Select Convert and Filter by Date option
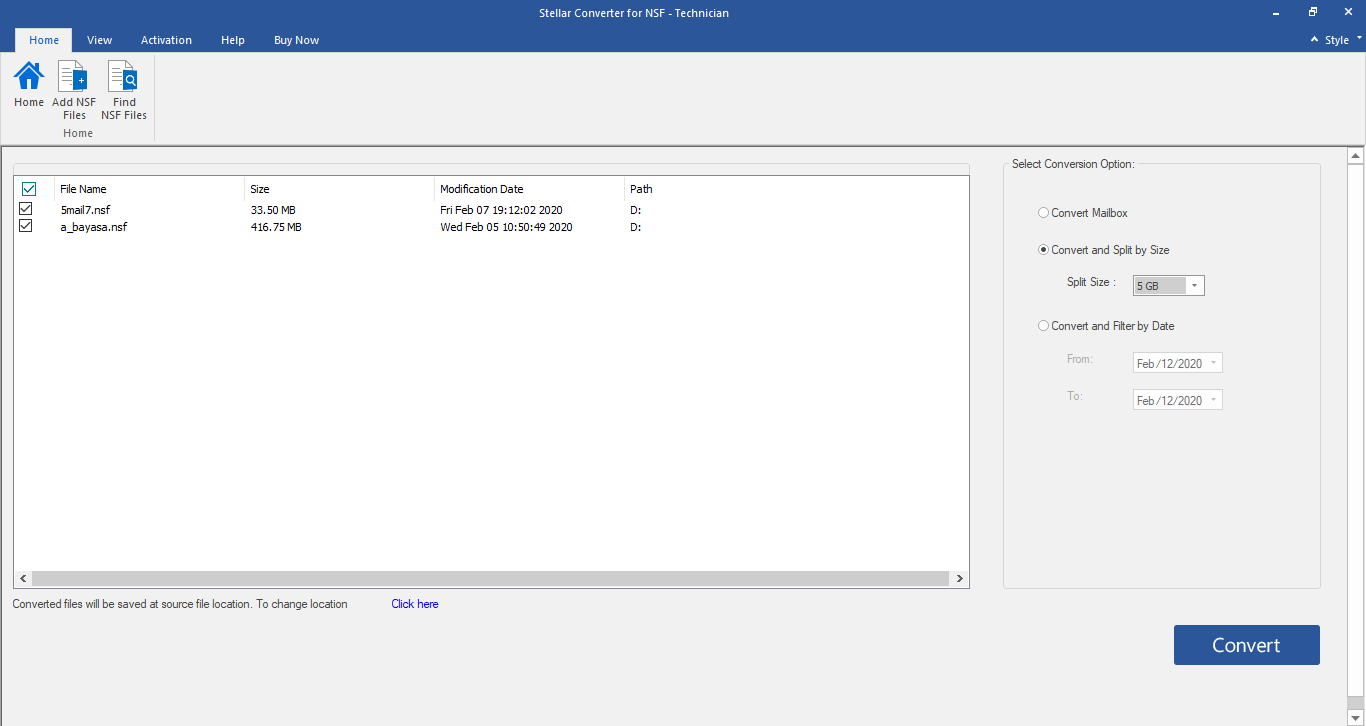1366x726 pixels. pos(1044,326)
